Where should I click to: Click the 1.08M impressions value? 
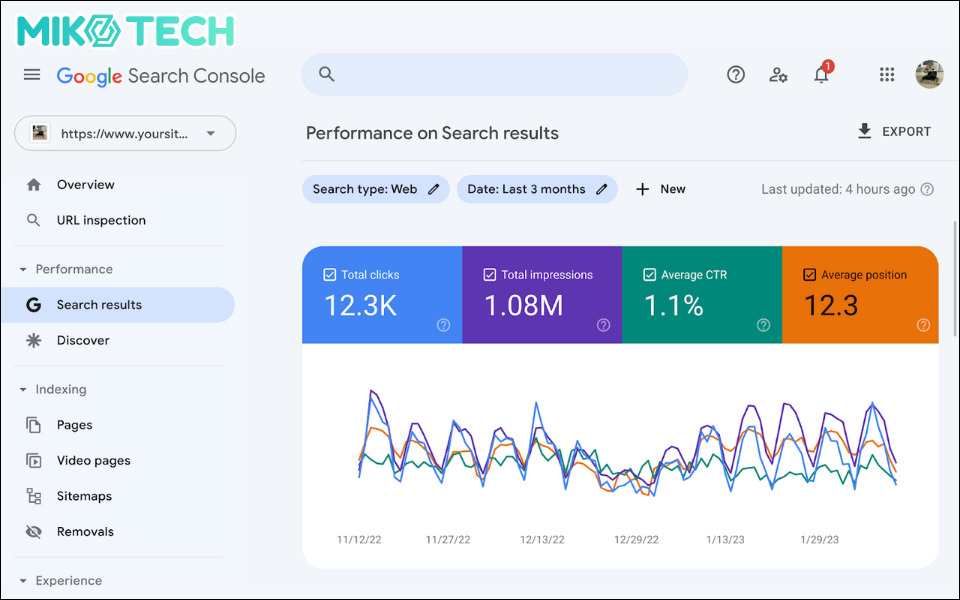(523, 305)
